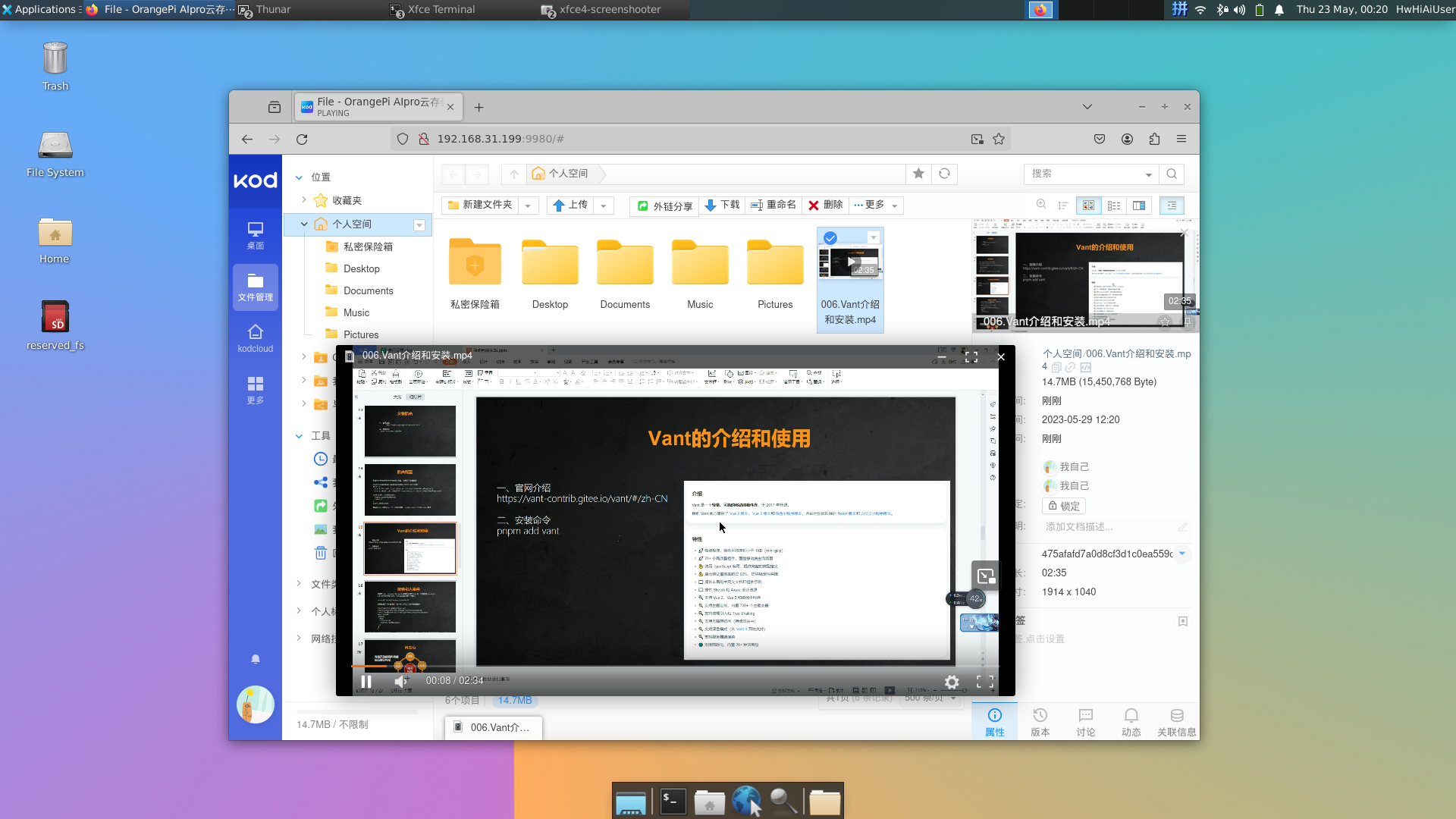Pin icon on the preview thumbnail
The image size is (1456, 819).
(1187, 322)
